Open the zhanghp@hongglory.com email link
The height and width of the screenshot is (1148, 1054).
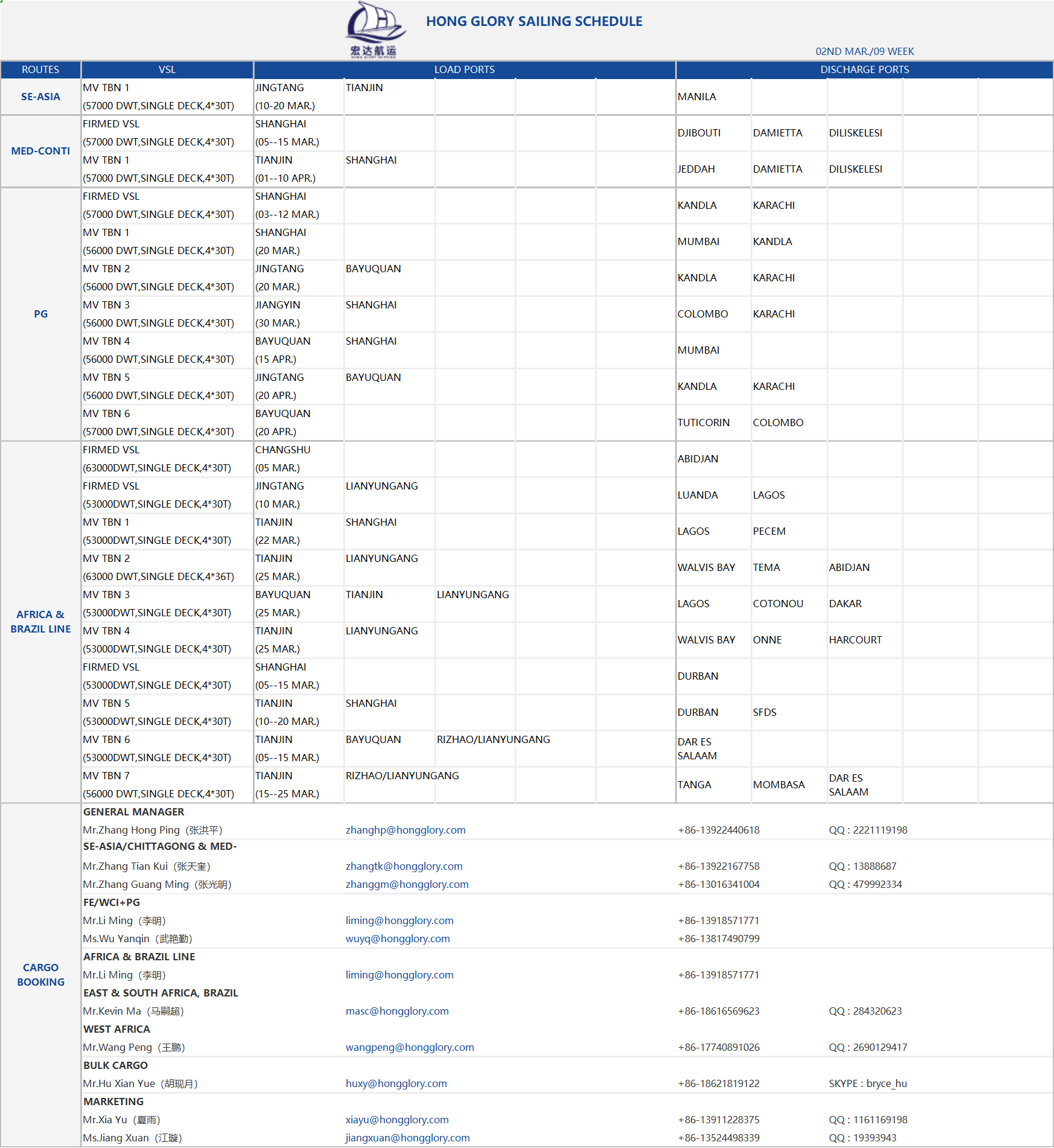tap(405, 830)
